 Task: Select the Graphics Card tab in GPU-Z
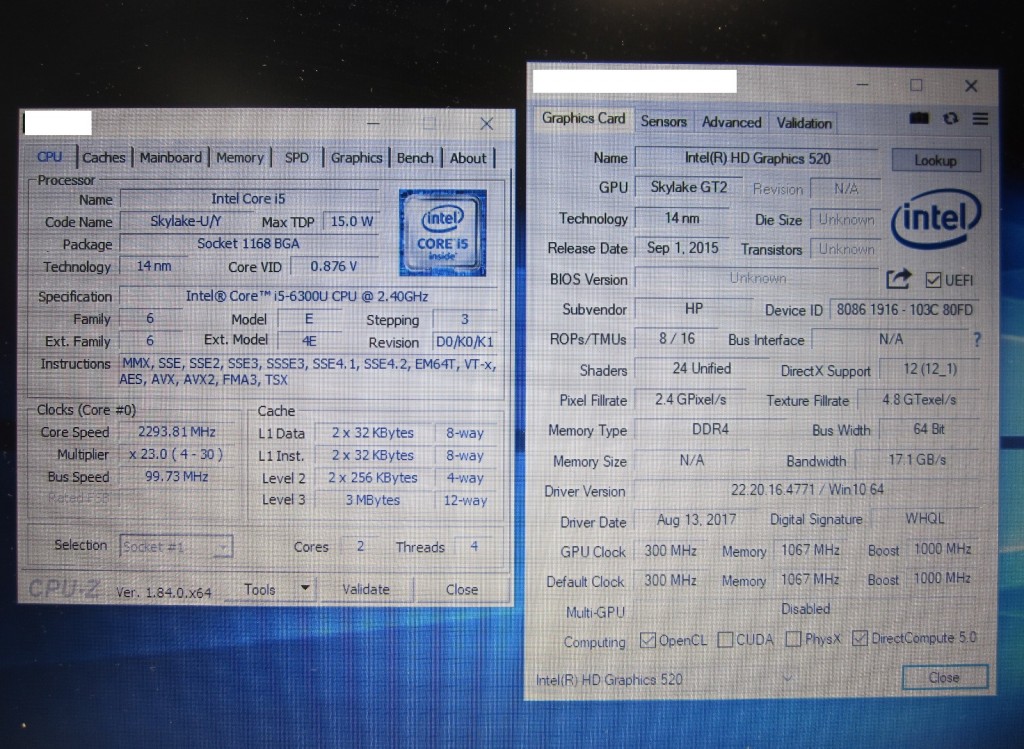(x=583, y=119)
